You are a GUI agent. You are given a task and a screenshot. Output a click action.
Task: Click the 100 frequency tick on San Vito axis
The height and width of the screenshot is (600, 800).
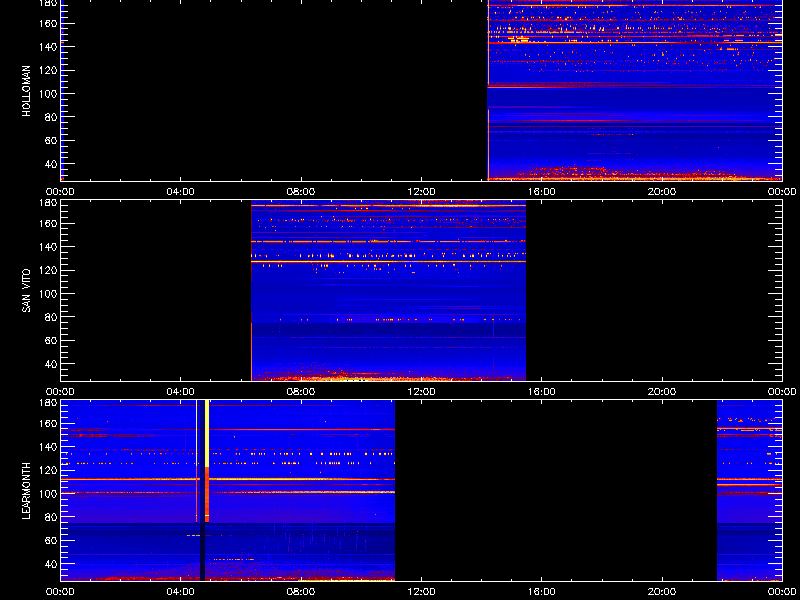click(x=48, y=294)
